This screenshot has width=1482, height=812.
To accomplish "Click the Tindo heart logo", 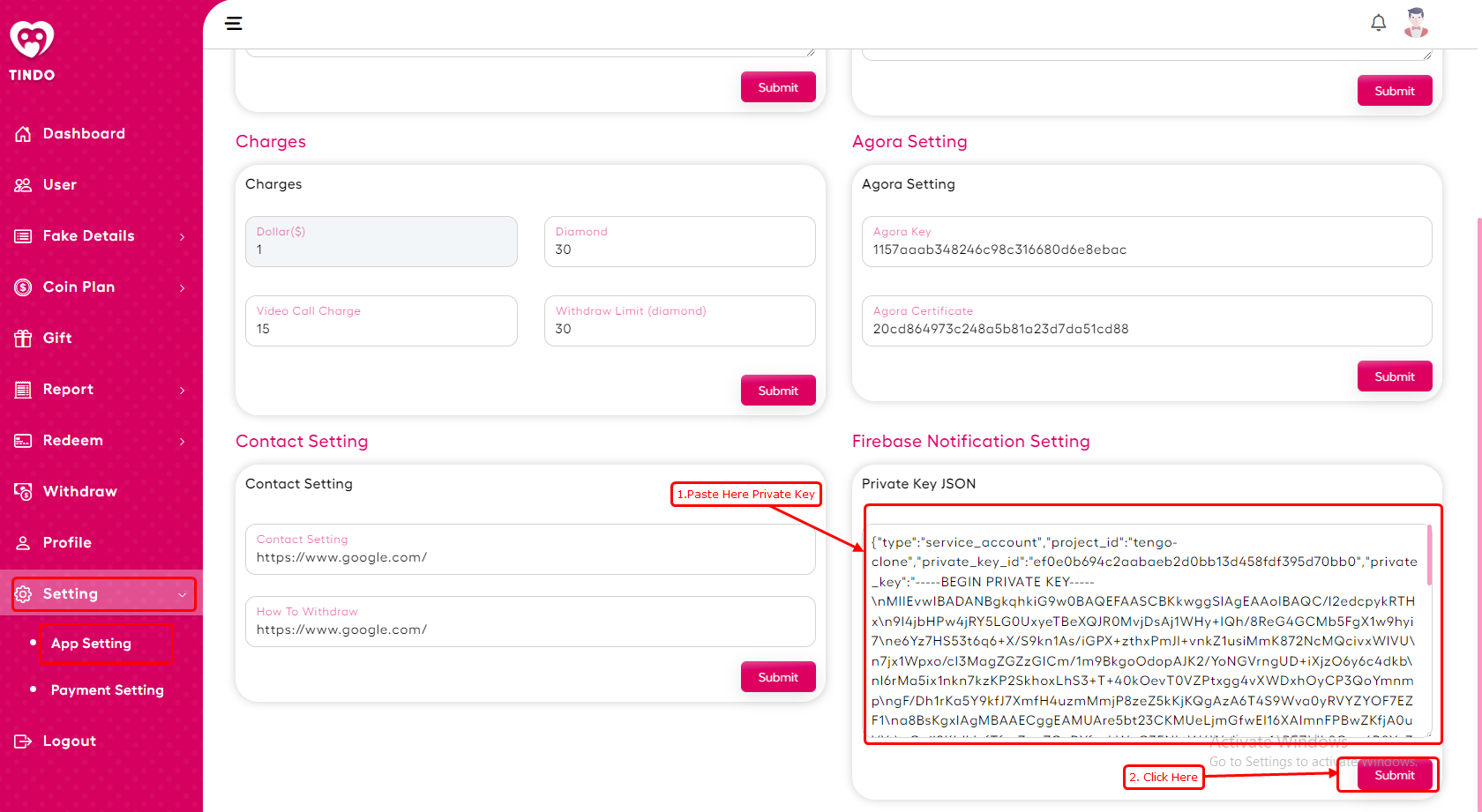I will [32, 41].
